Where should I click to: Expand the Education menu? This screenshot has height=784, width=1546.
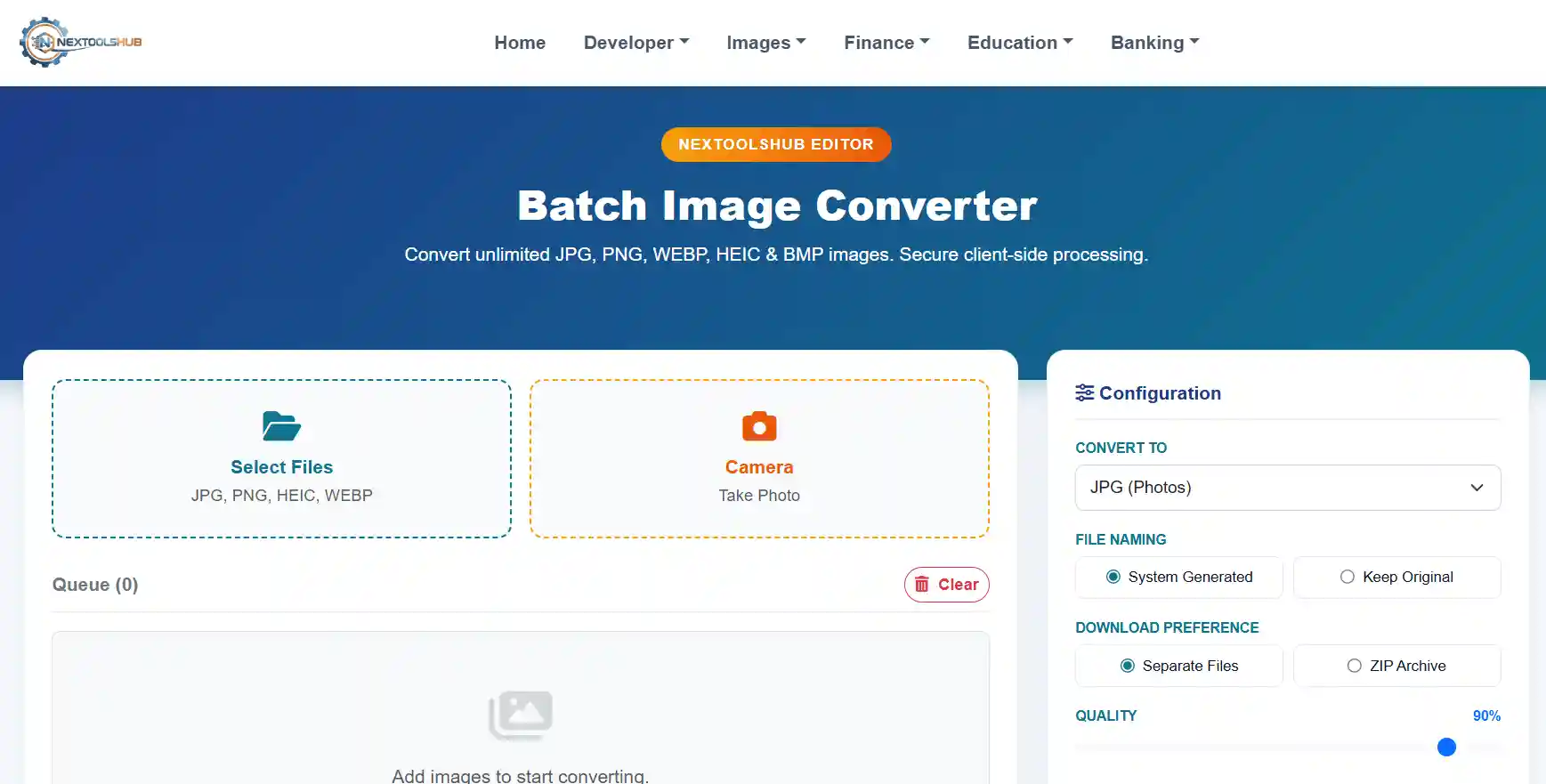(x=1020, y=43)
